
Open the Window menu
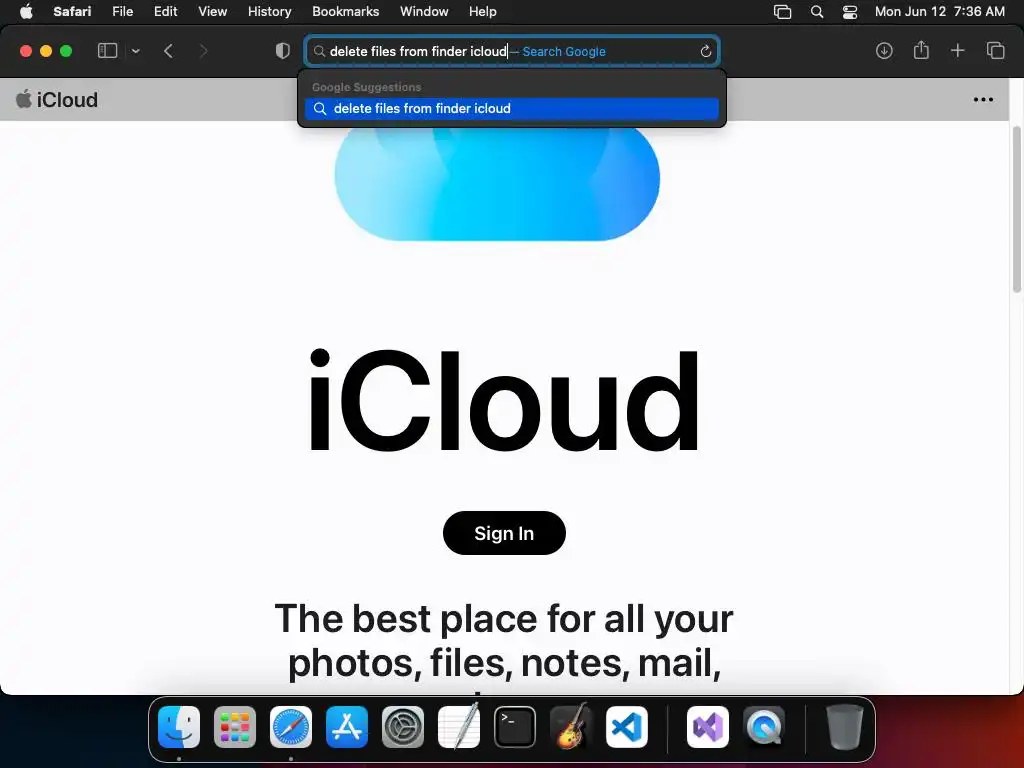[424, 11]
